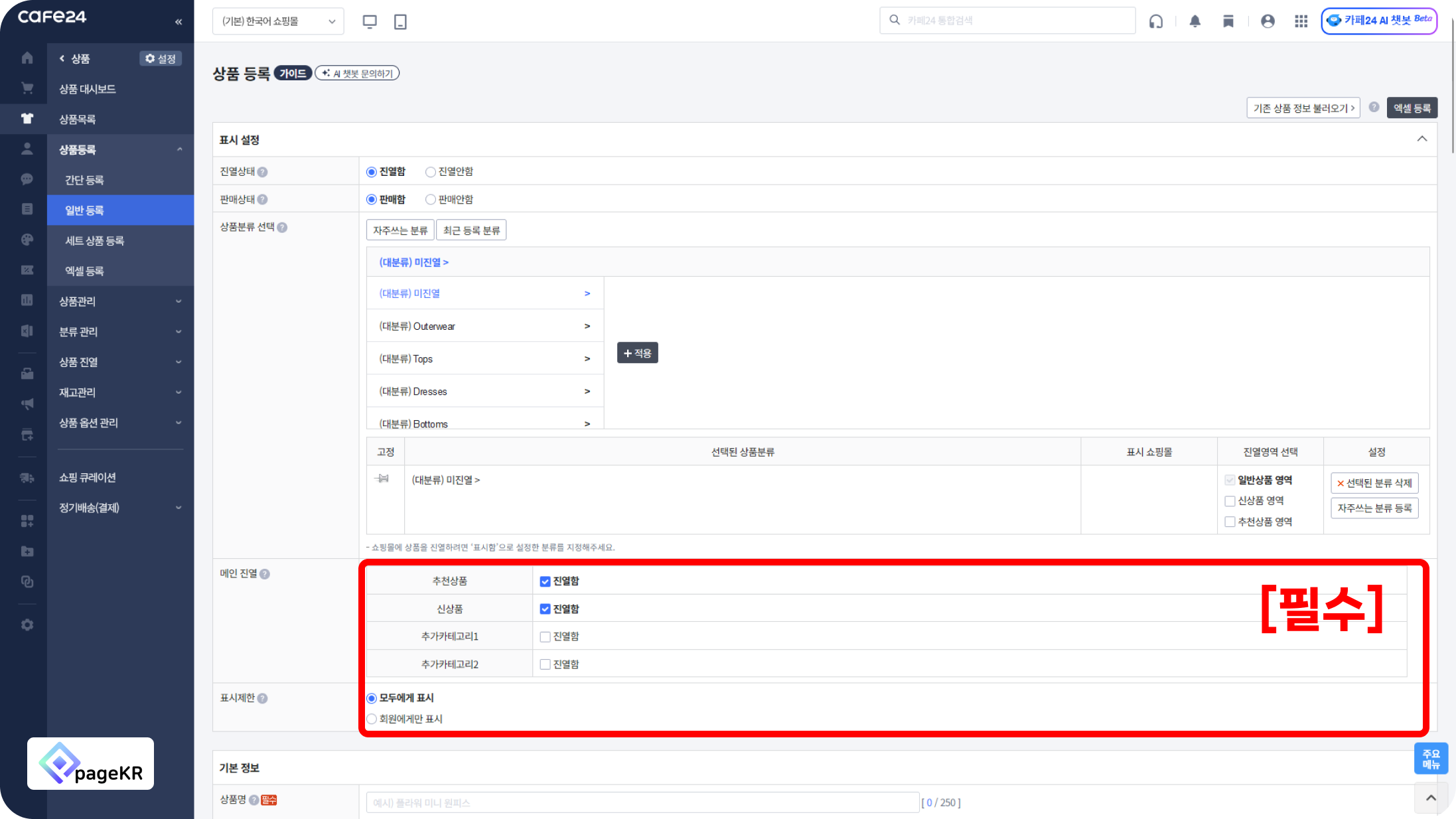
Task: Uncheck 추천상품 진열함 checkbox
Action: (545, 581)
